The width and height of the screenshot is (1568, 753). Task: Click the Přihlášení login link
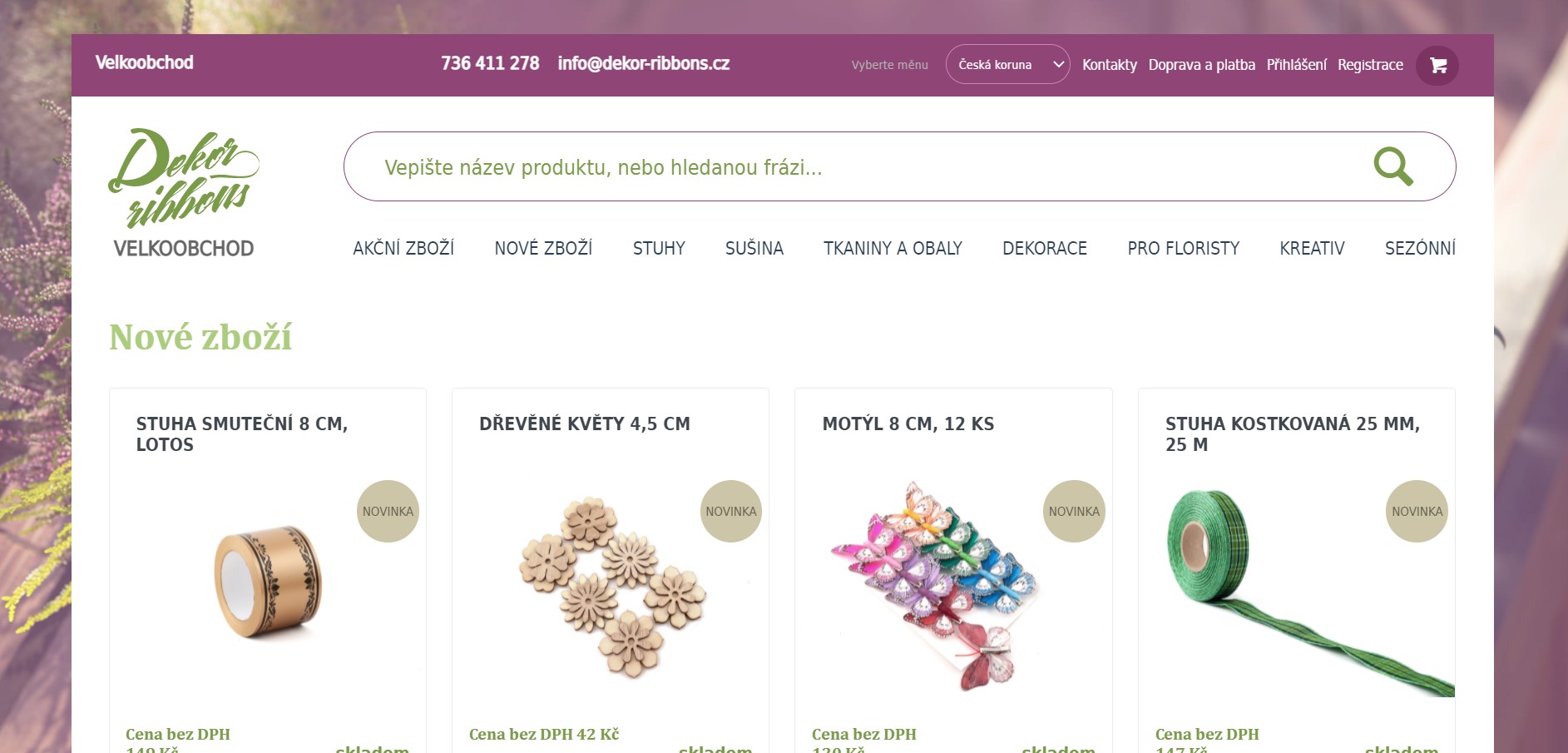click(x=1296, y=65)
